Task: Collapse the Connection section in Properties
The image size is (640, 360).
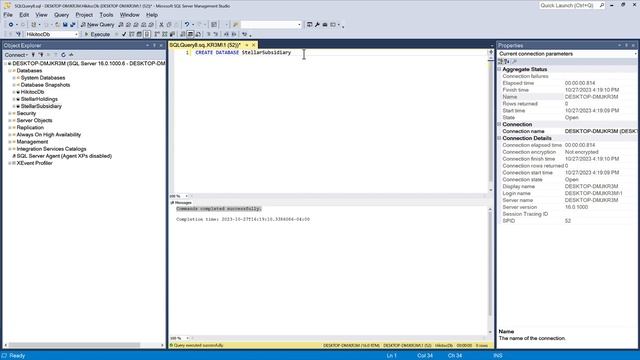Action: (x=499, y=124)
